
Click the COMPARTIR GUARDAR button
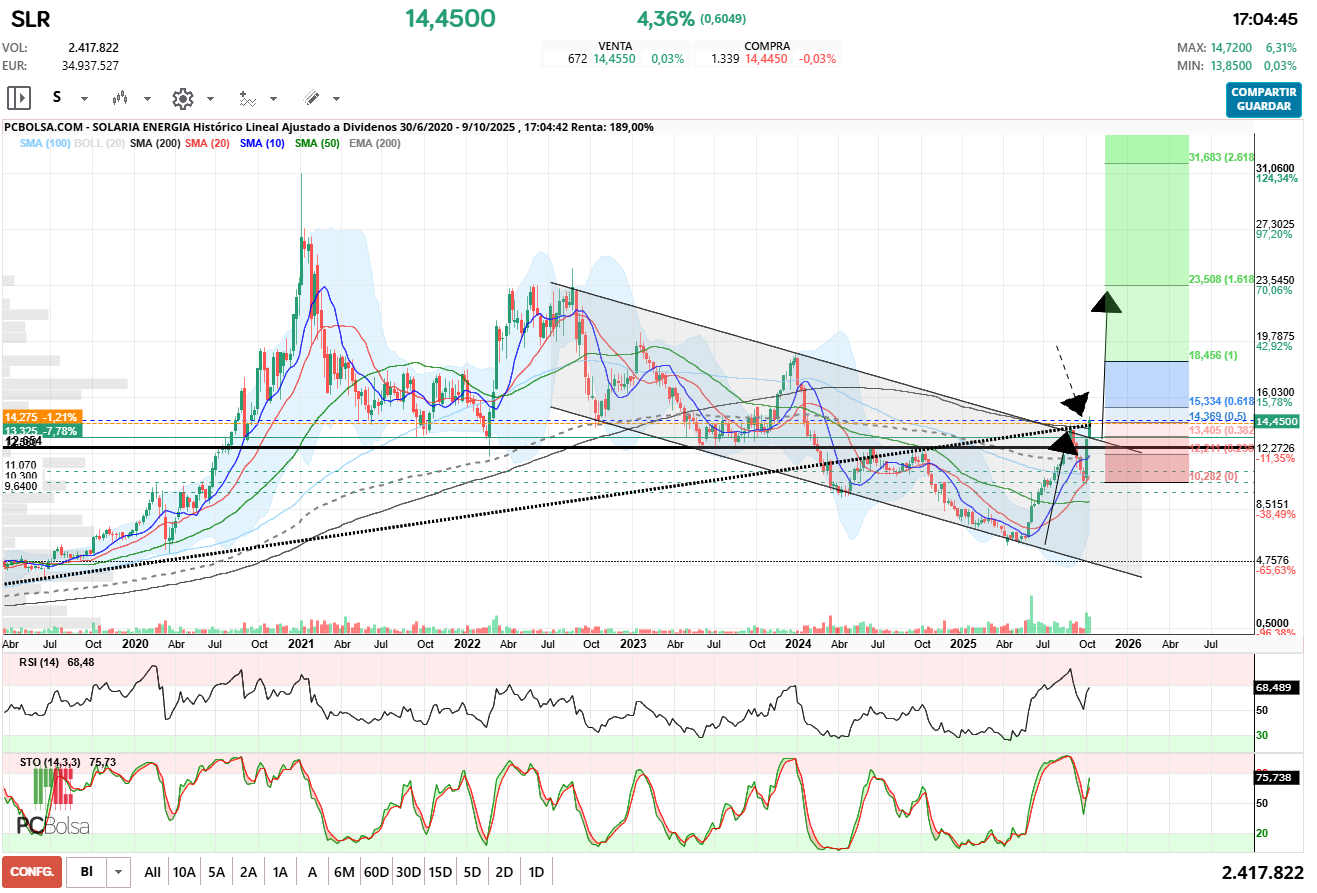click(x=1264, y=99)
